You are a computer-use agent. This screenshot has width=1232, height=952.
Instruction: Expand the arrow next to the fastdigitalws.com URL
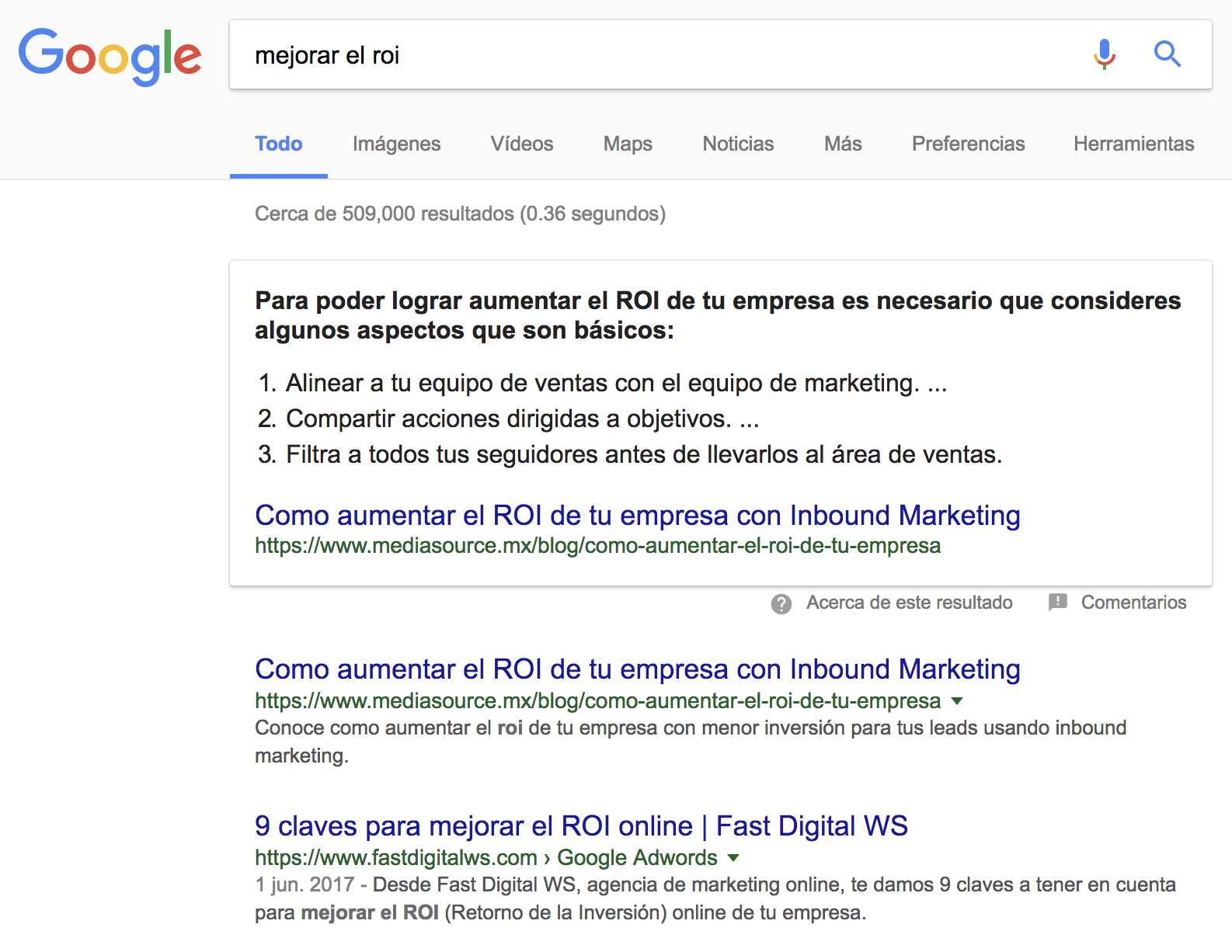point(733,858)
